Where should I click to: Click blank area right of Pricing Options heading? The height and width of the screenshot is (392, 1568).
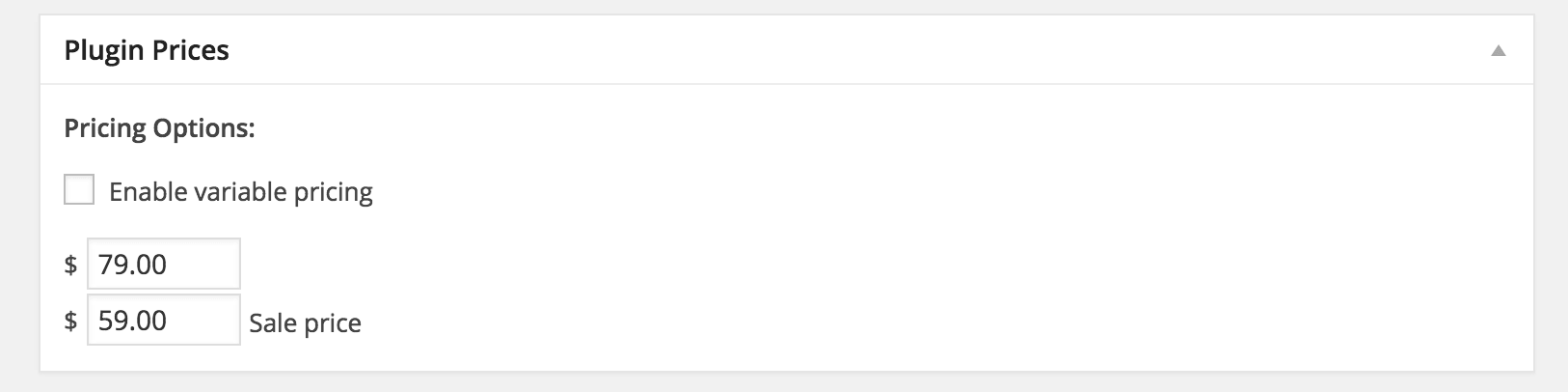point(771,128)
